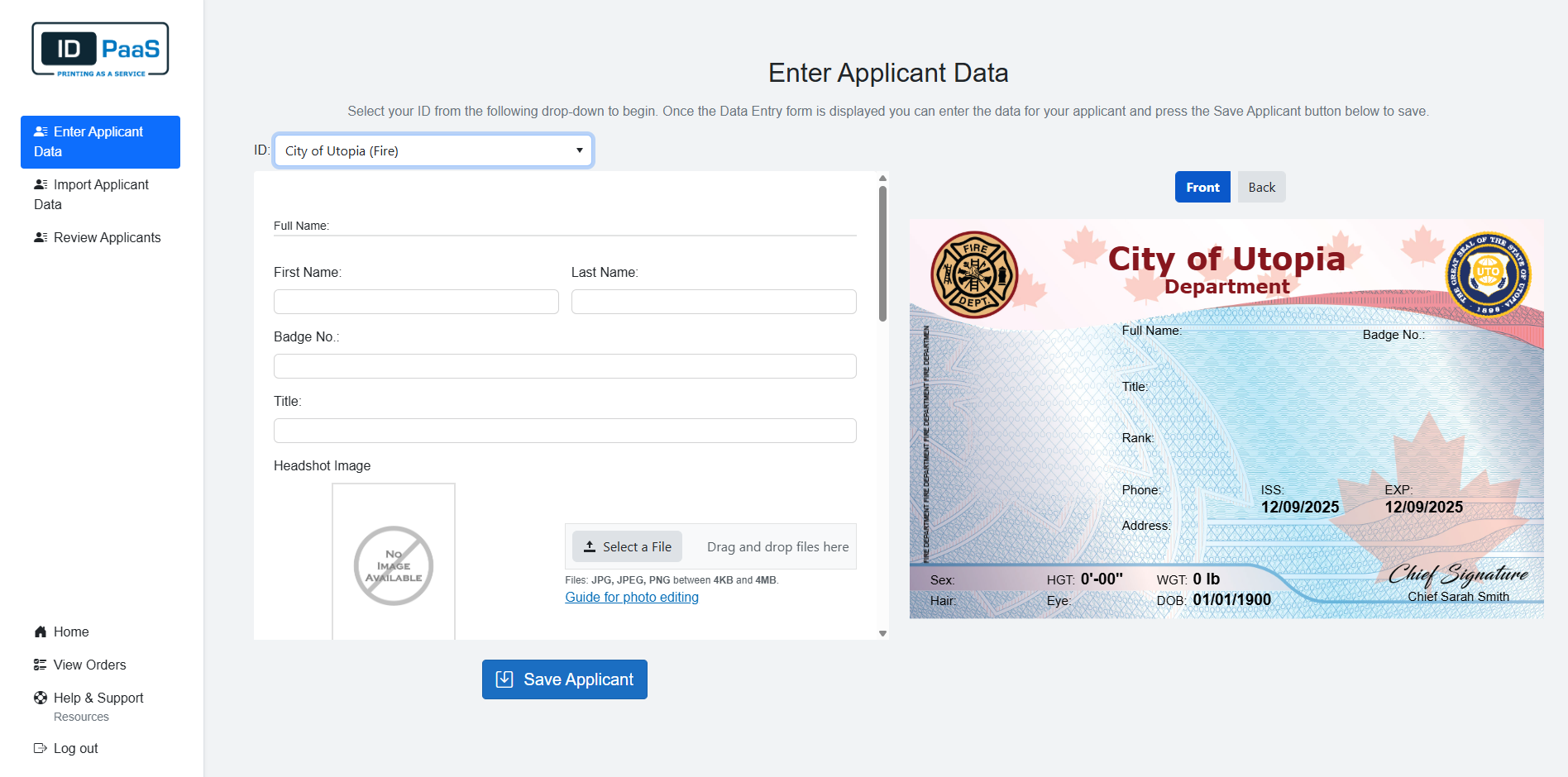Viewport: 1568px width, 777px height.
Task: Switch to the Back card preview
Action: coord(1261,187)
